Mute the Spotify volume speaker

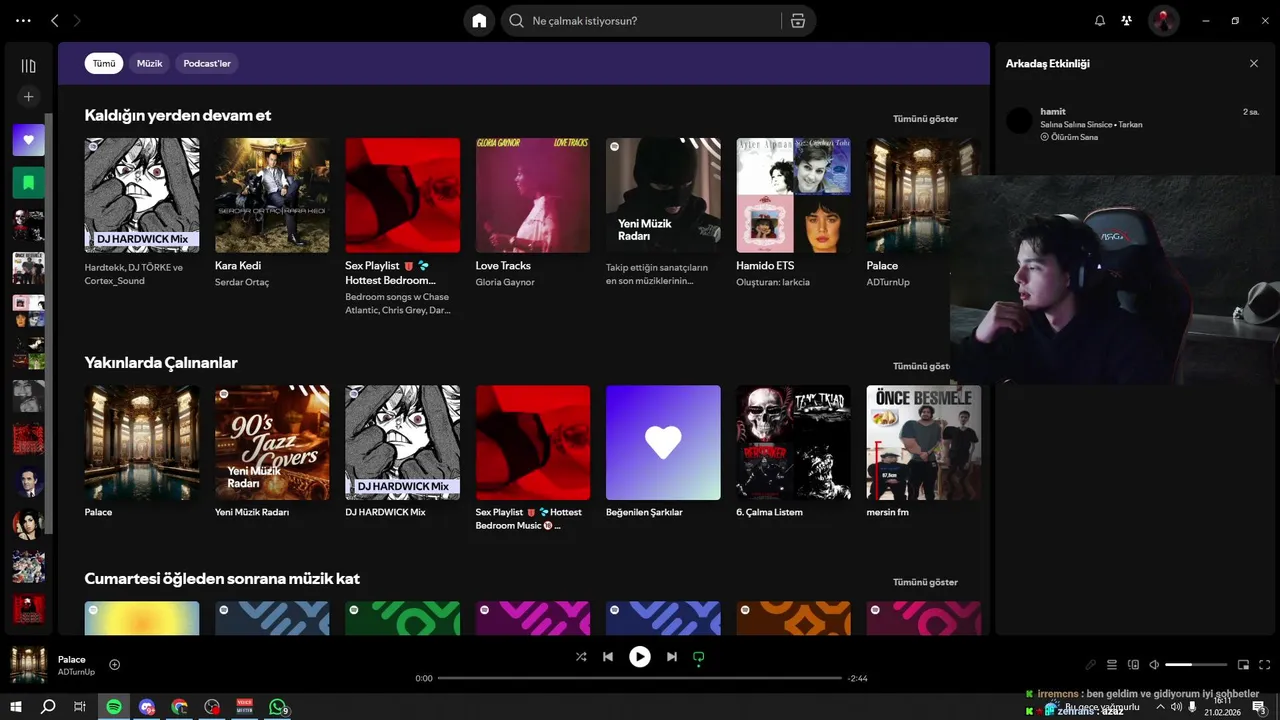tap(1154, 665)
